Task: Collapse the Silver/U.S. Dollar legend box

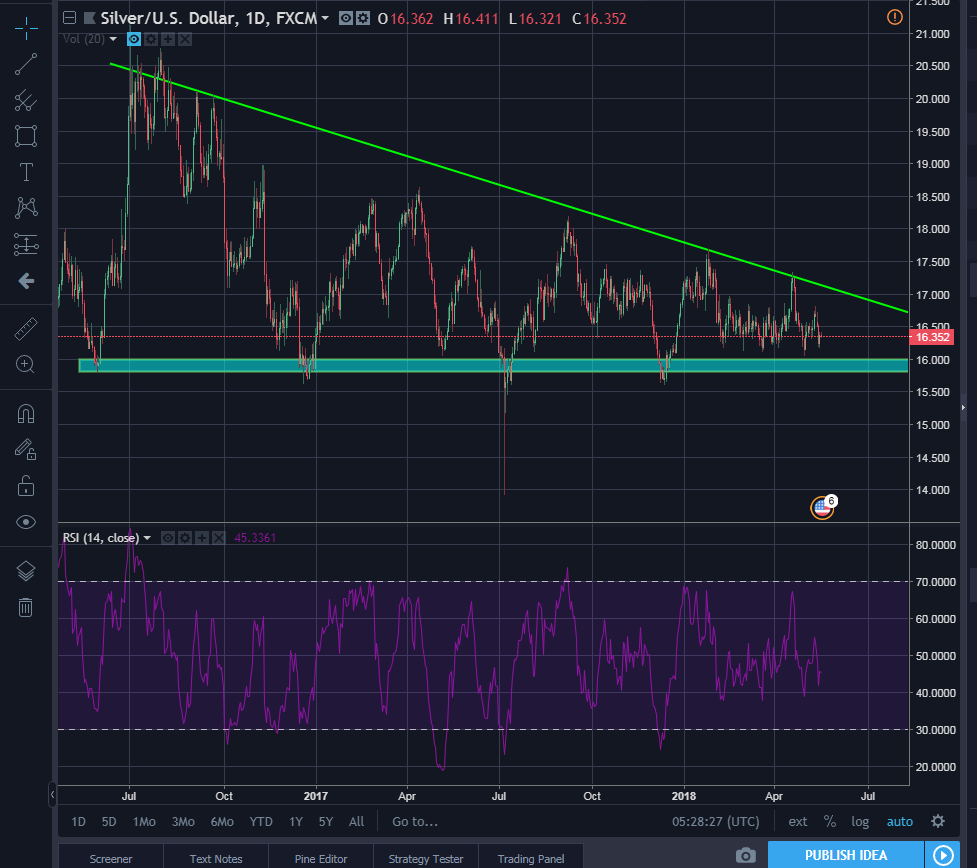Action: coord(70,18)
